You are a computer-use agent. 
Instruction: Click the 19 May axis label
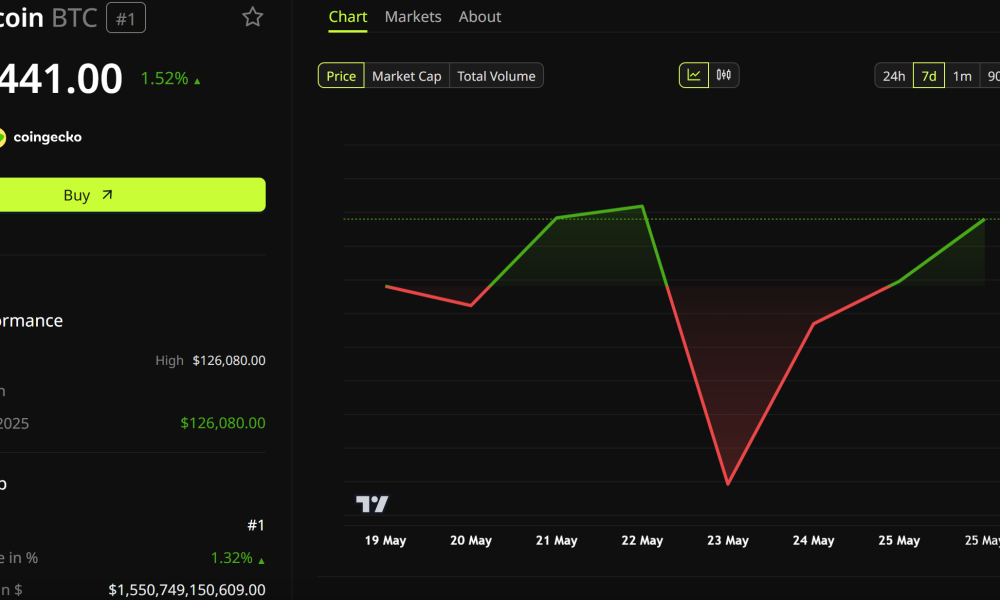(x=385, y=541)
